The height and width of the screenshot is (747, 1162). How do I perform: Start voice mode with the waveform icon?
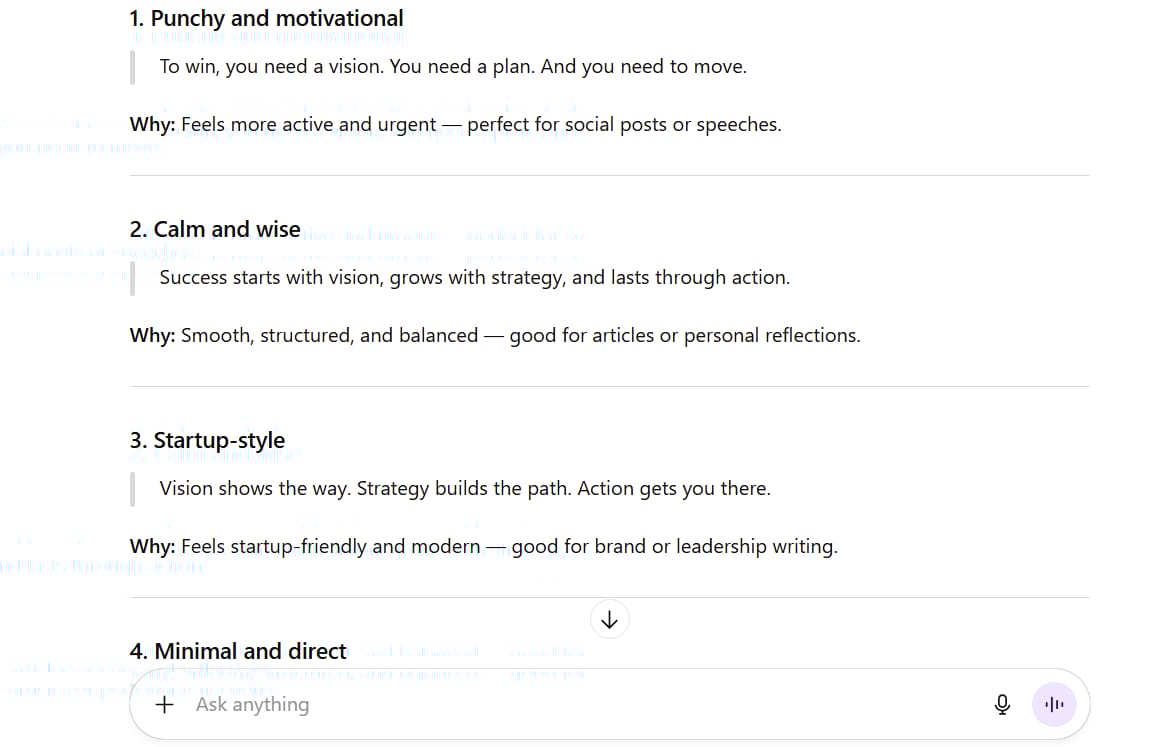point(1054,705)
